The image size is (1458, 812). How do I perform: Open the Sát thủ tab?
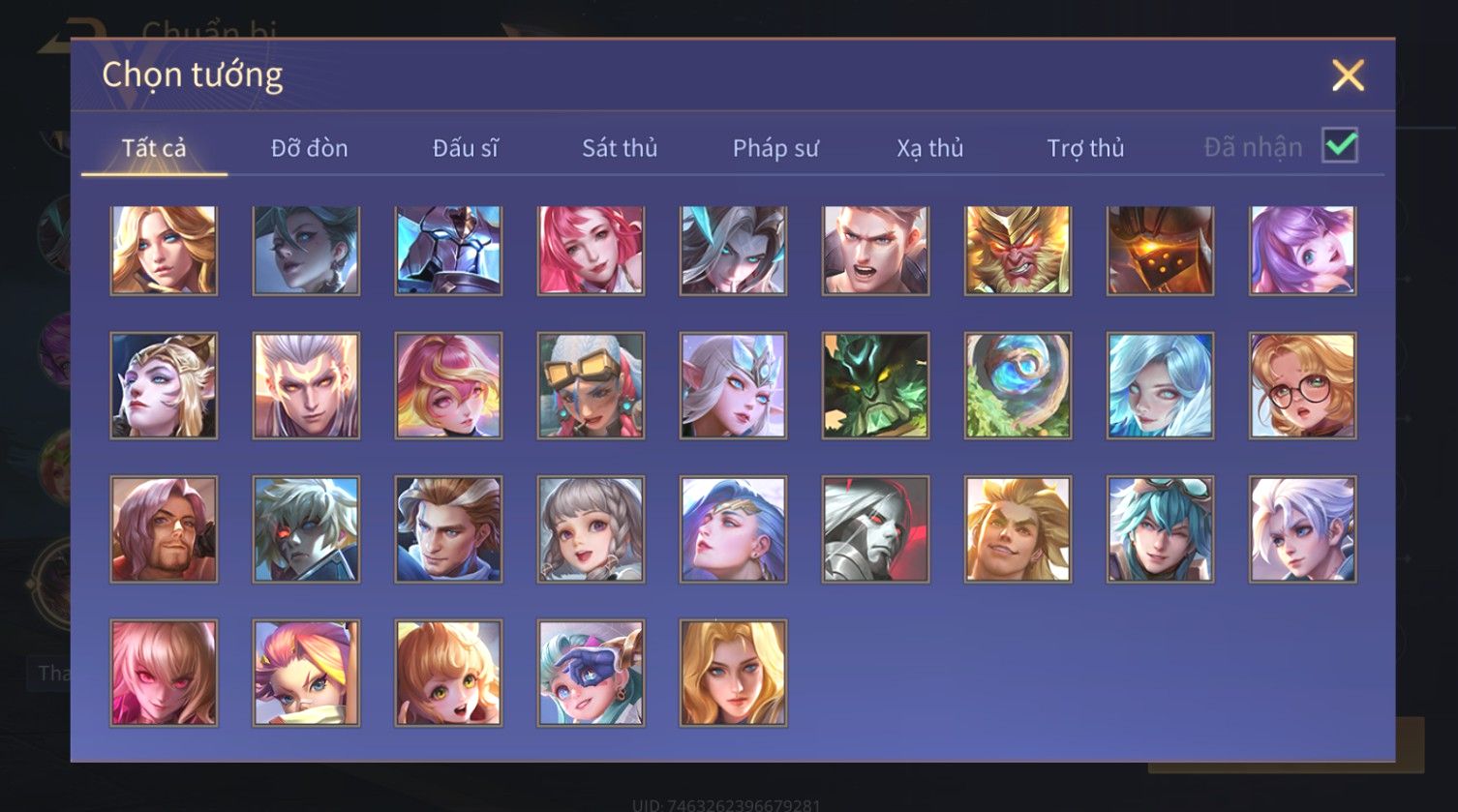click(x=620, y=148)
